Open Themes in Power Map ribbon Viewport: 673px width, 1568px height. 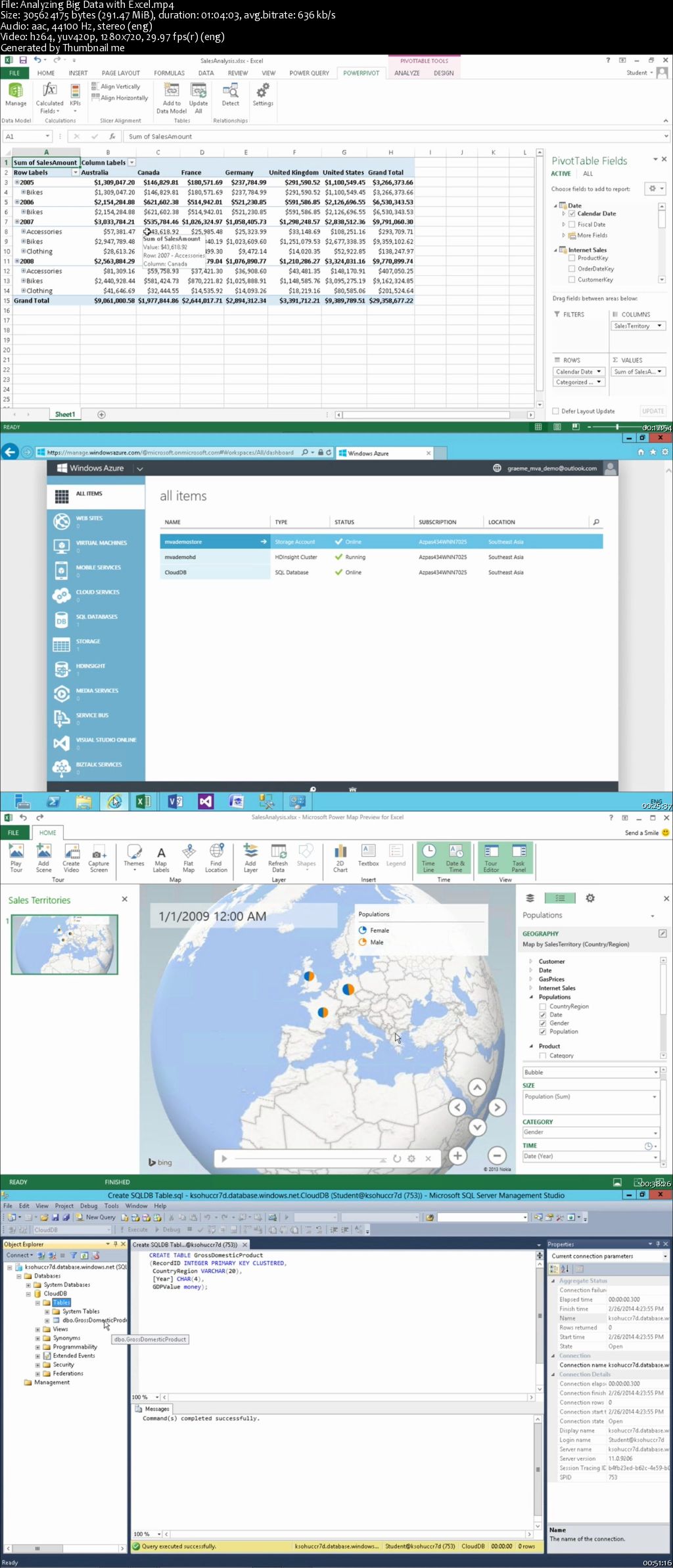coord(134,858)
